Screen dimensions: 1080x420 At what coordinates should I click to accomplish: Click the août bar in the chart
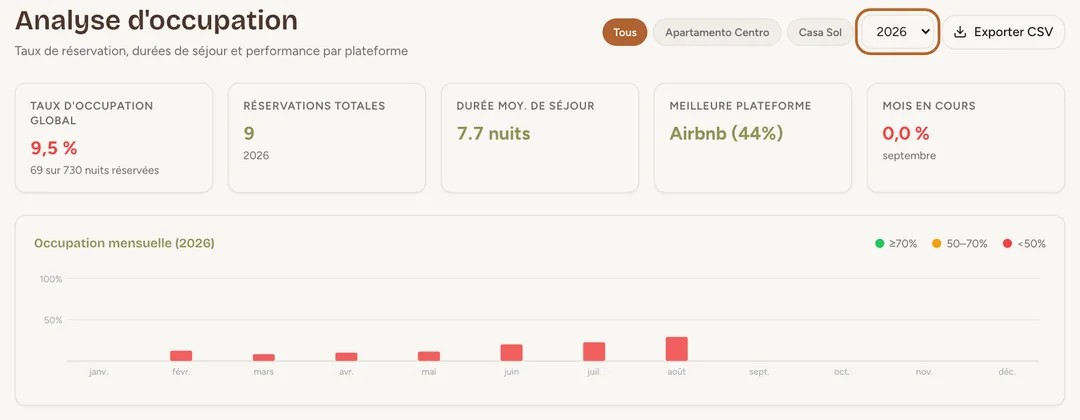point(676,348)
